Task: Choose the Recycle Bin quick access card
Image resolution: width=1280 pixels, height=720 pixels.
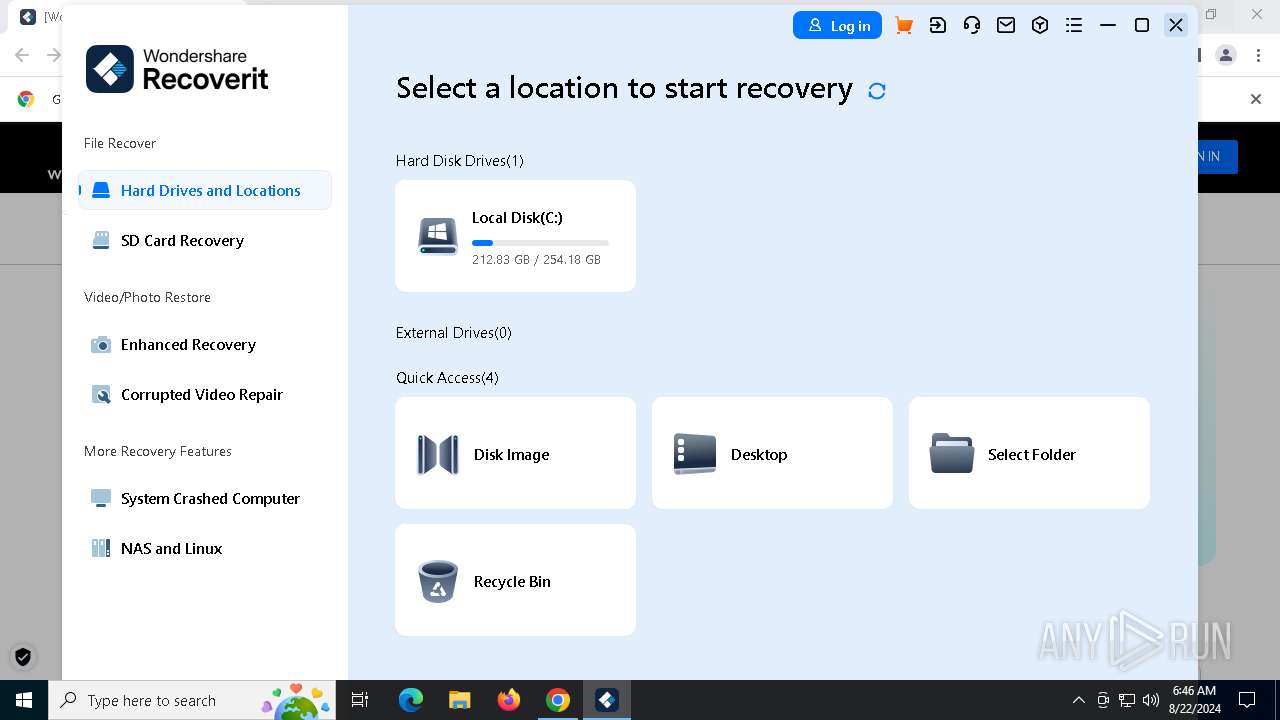Action: (515, 580)
